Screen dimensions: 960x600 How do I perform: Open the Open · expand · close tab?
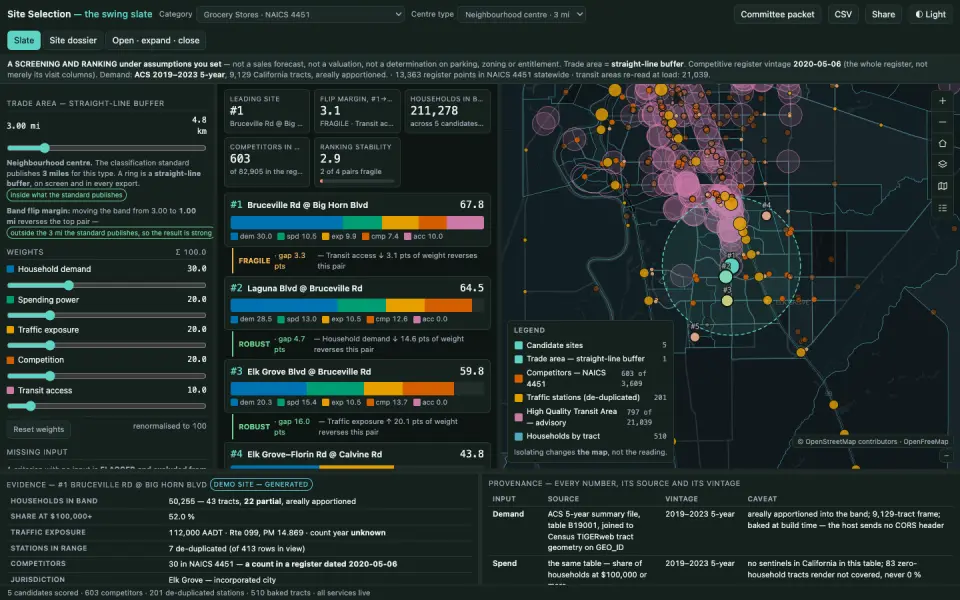coord(156,40)
